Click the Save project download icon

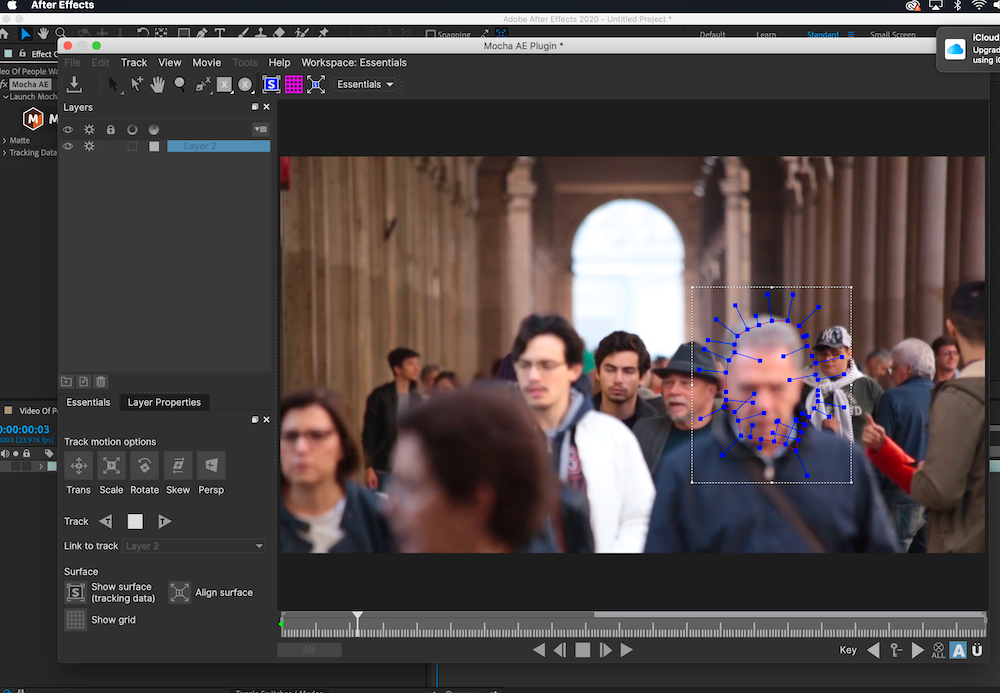(x=74, y=85)
